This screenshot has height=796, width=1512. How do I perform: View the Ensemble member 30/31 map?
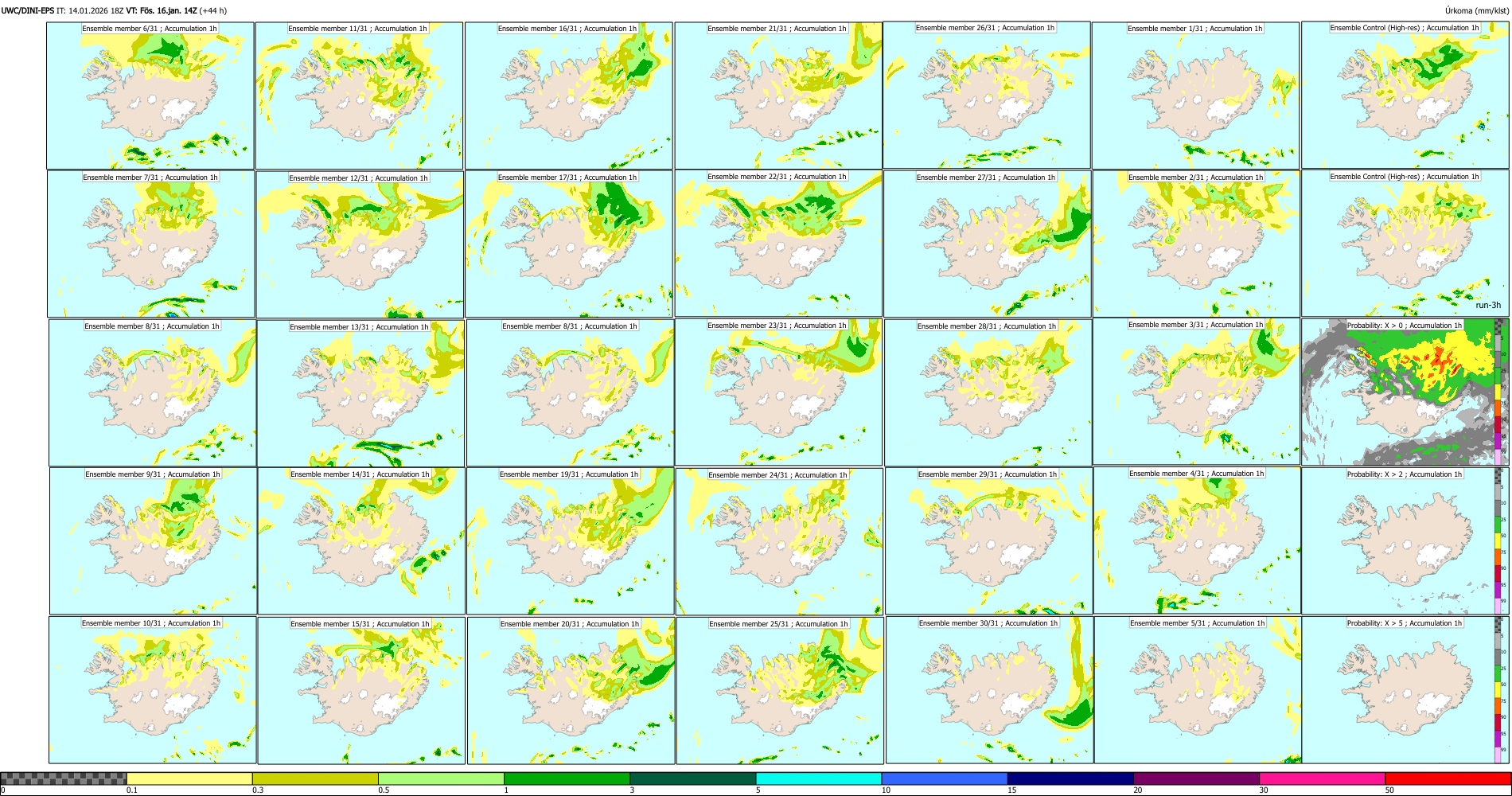coord(990,690)
